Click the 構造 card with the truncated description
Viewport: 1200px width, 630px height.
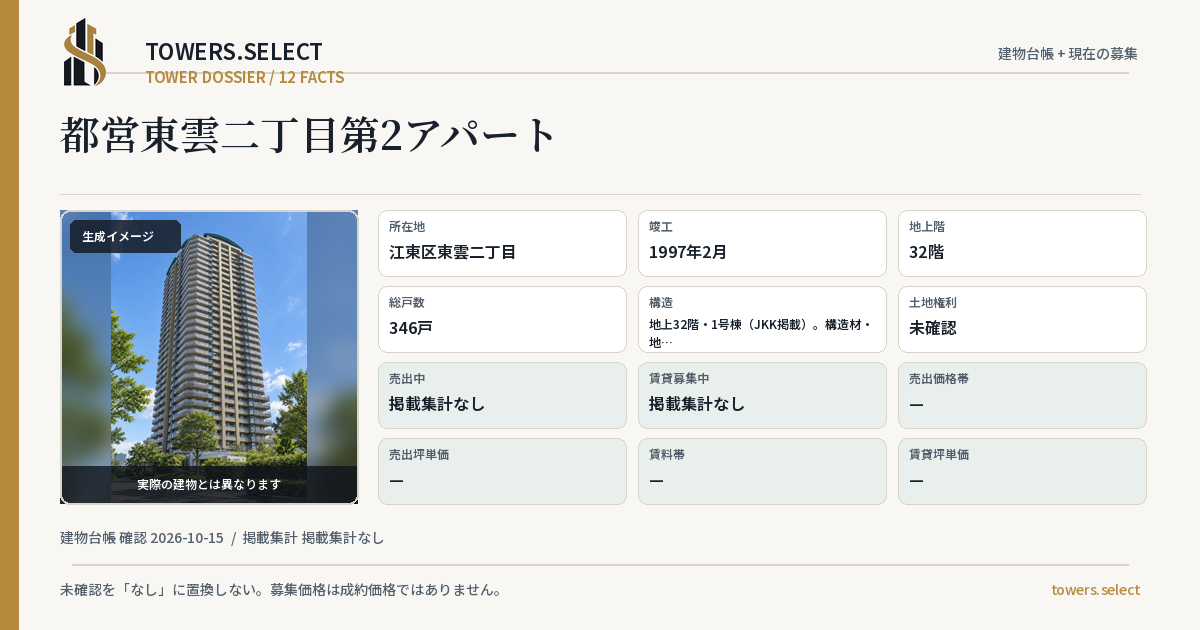(762, 319)
